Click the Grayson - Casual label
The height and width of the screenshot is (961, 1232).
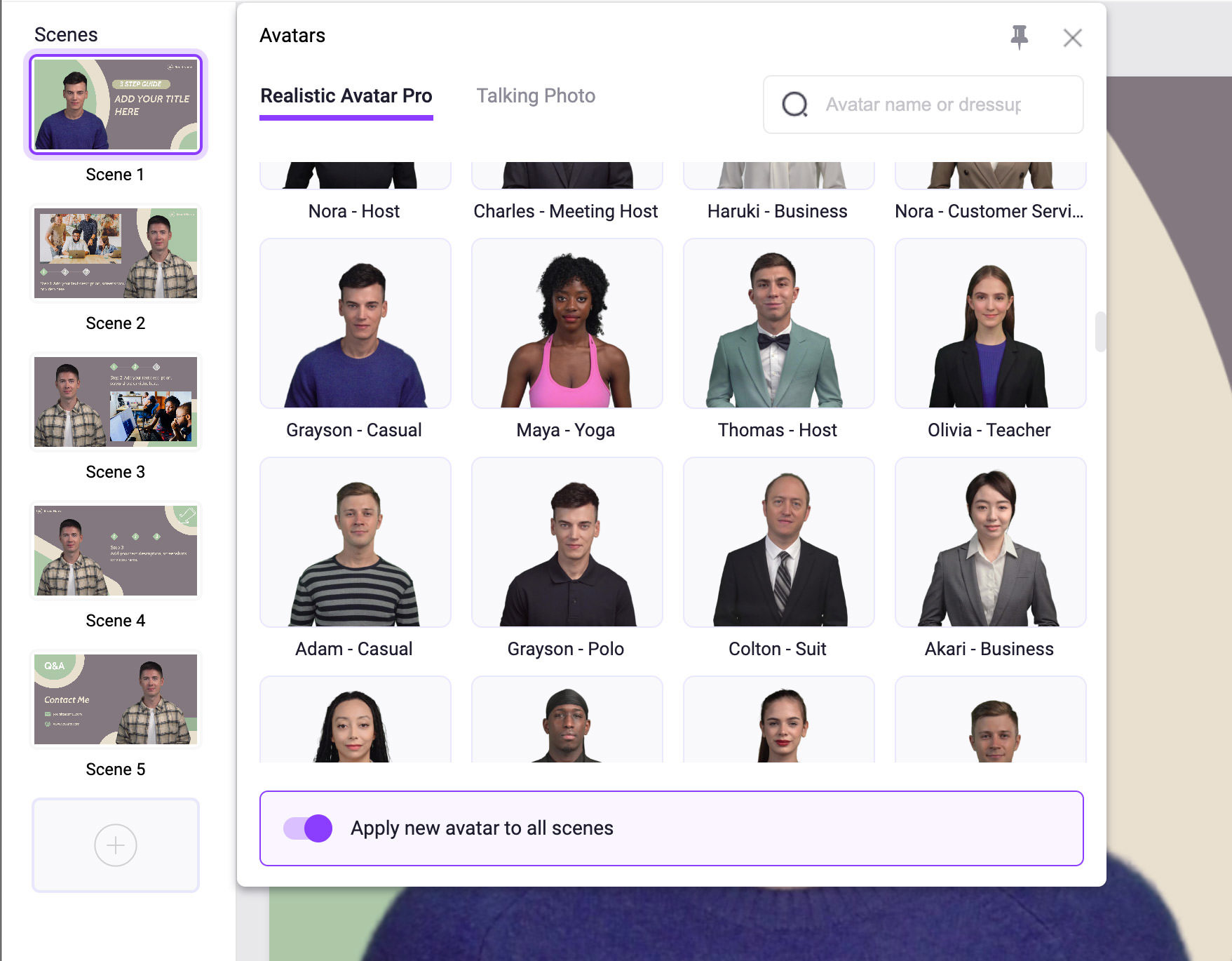354,430
